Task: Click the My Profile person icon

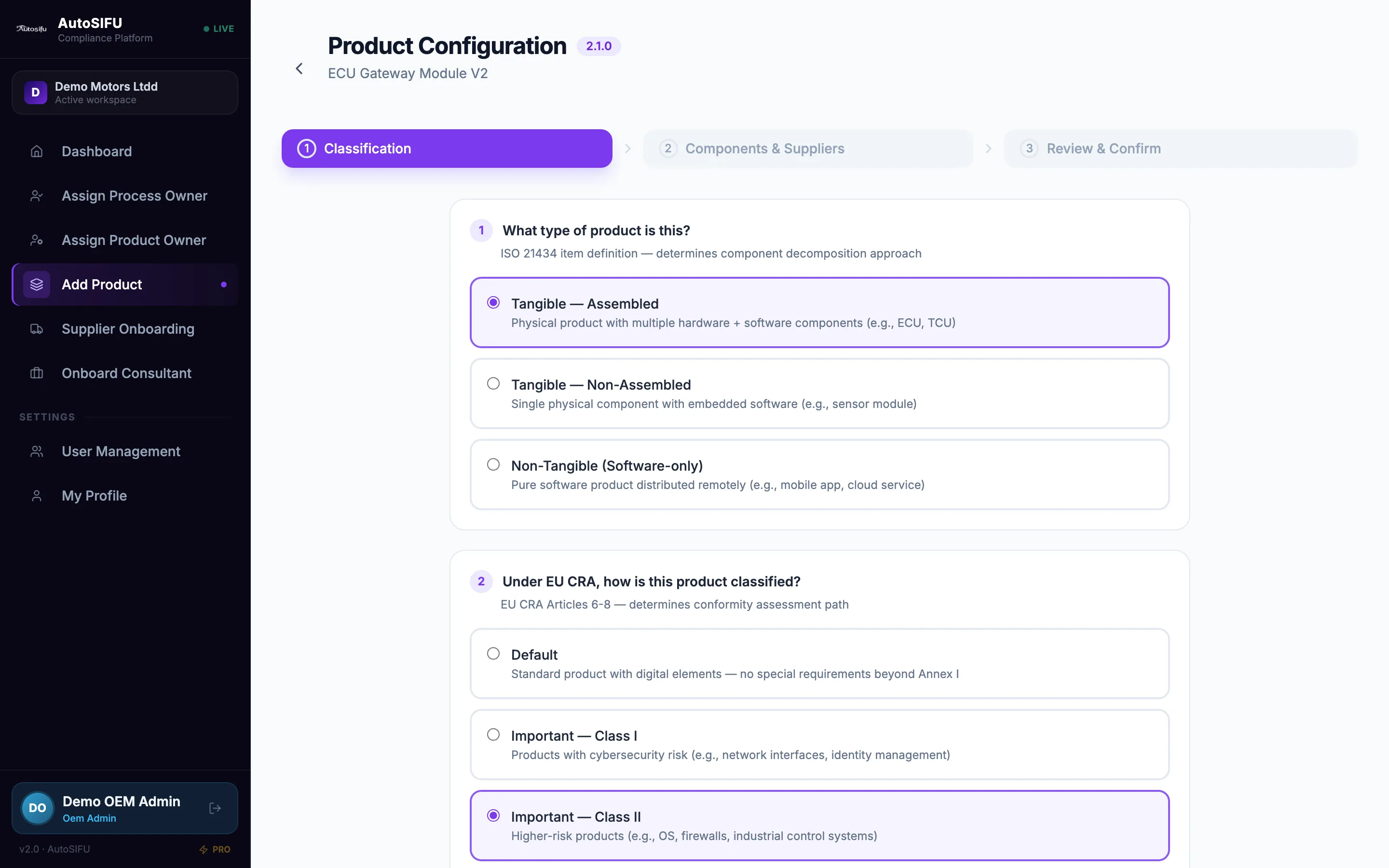Action: tap(37, 496)
